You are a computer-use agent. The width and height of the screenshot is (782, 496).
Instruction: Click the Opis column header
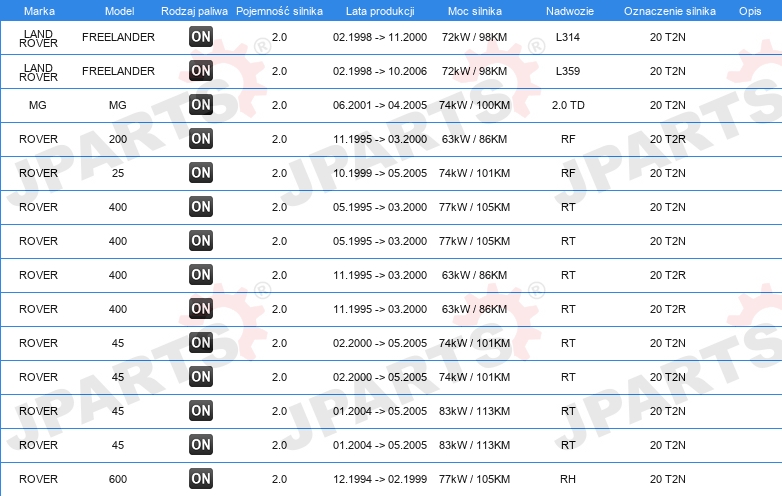click(750, 11)
